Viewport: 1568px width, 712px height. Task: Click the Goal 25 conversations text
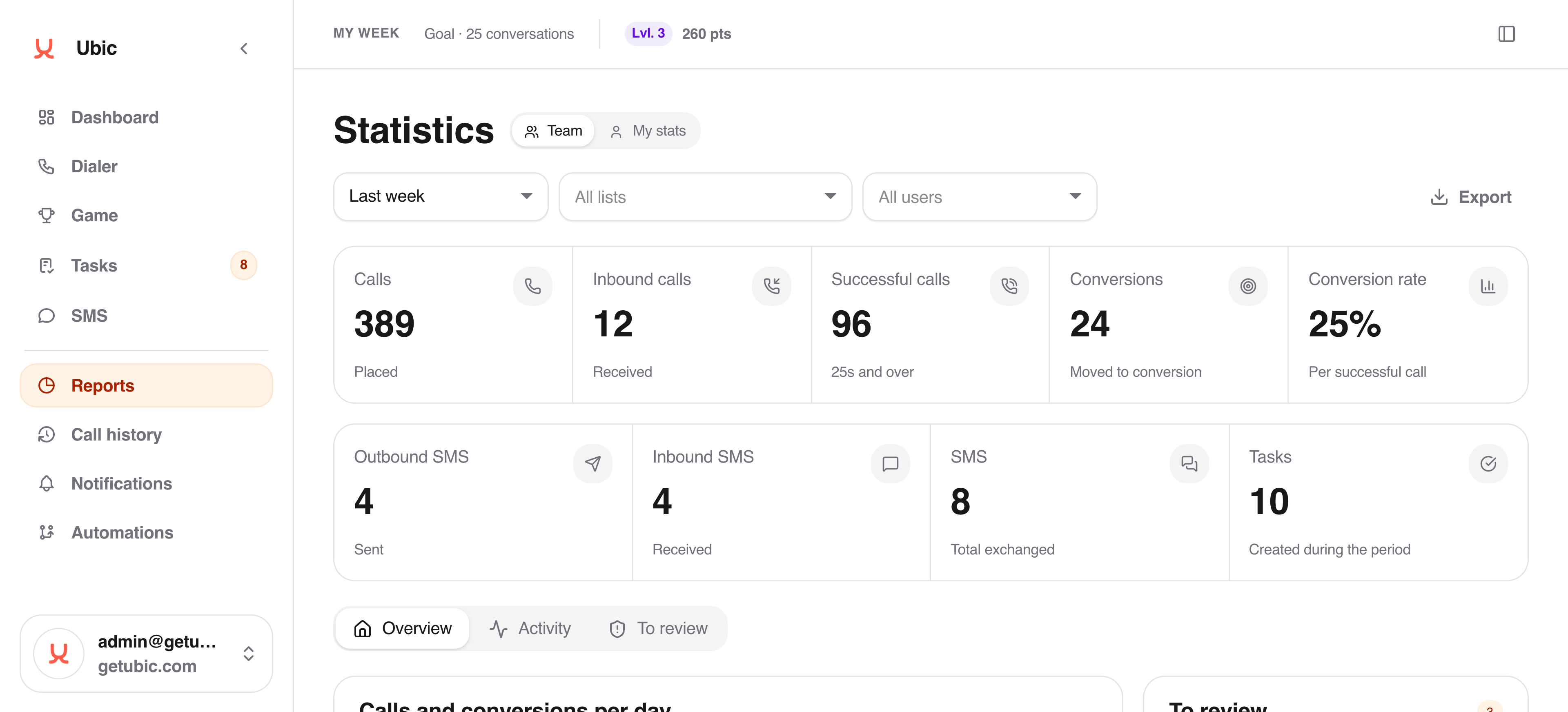click(499, 34)
